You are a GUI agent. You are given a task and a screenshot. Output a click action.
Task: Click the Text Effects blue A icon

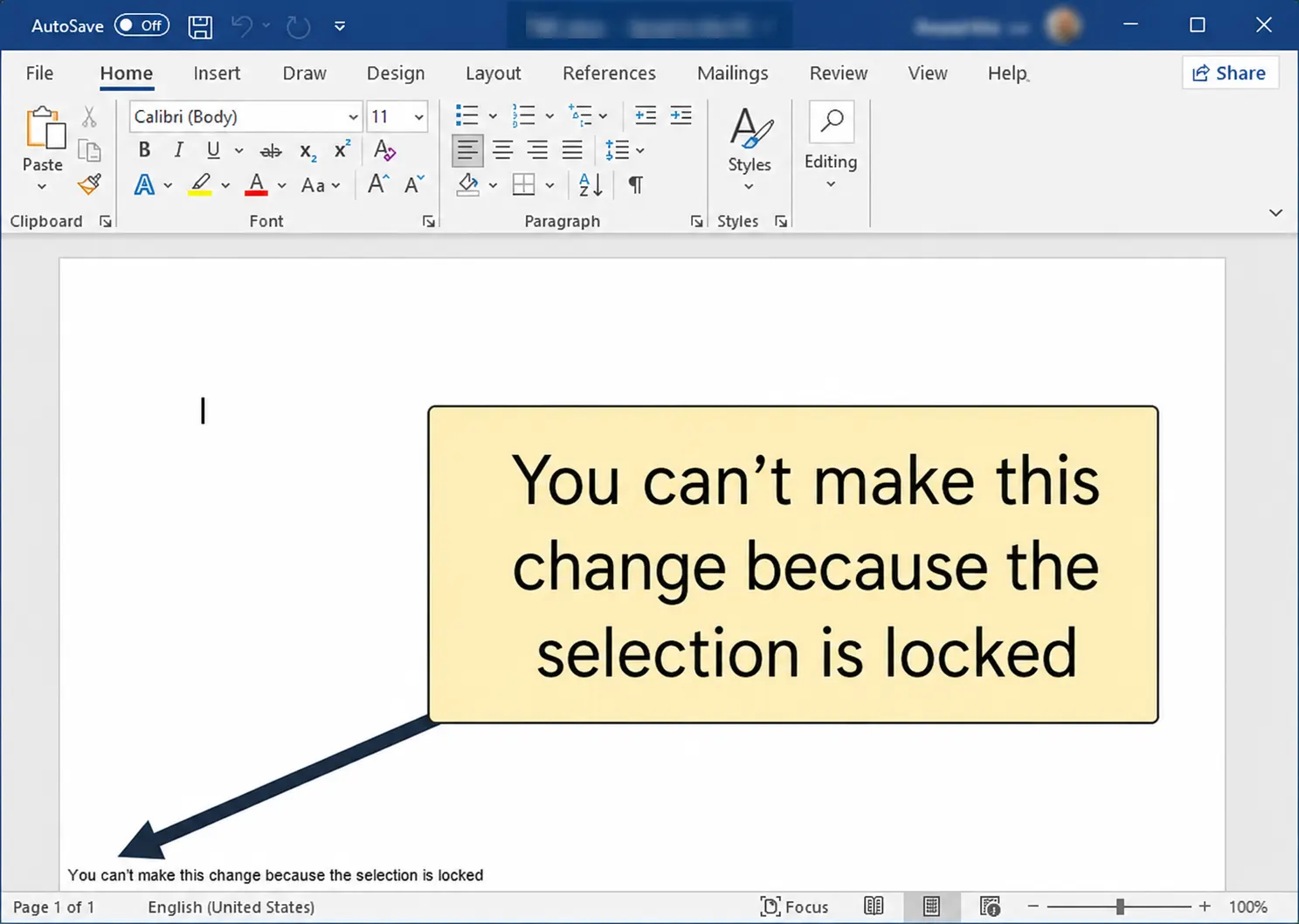144,185
